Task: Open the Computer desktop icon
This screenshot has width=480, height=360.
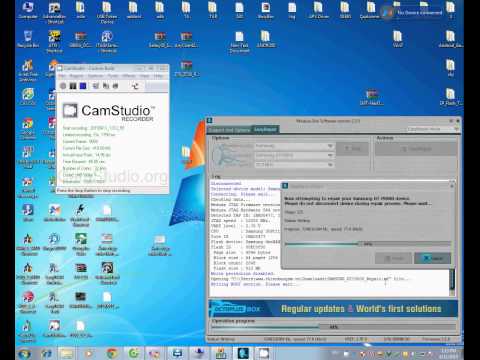Action: pos(28,10)
